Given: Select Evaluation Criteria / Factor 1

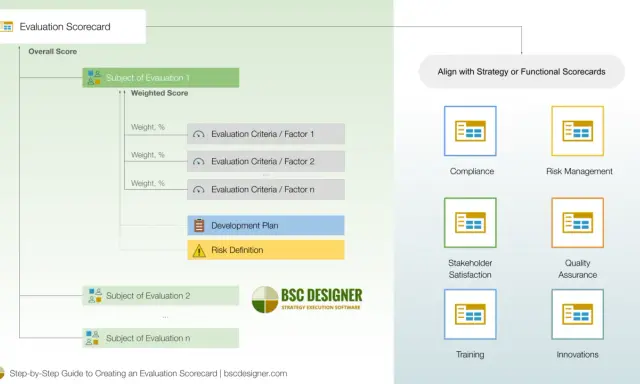Looking at the screenshot, I should (x=266, y=134).
